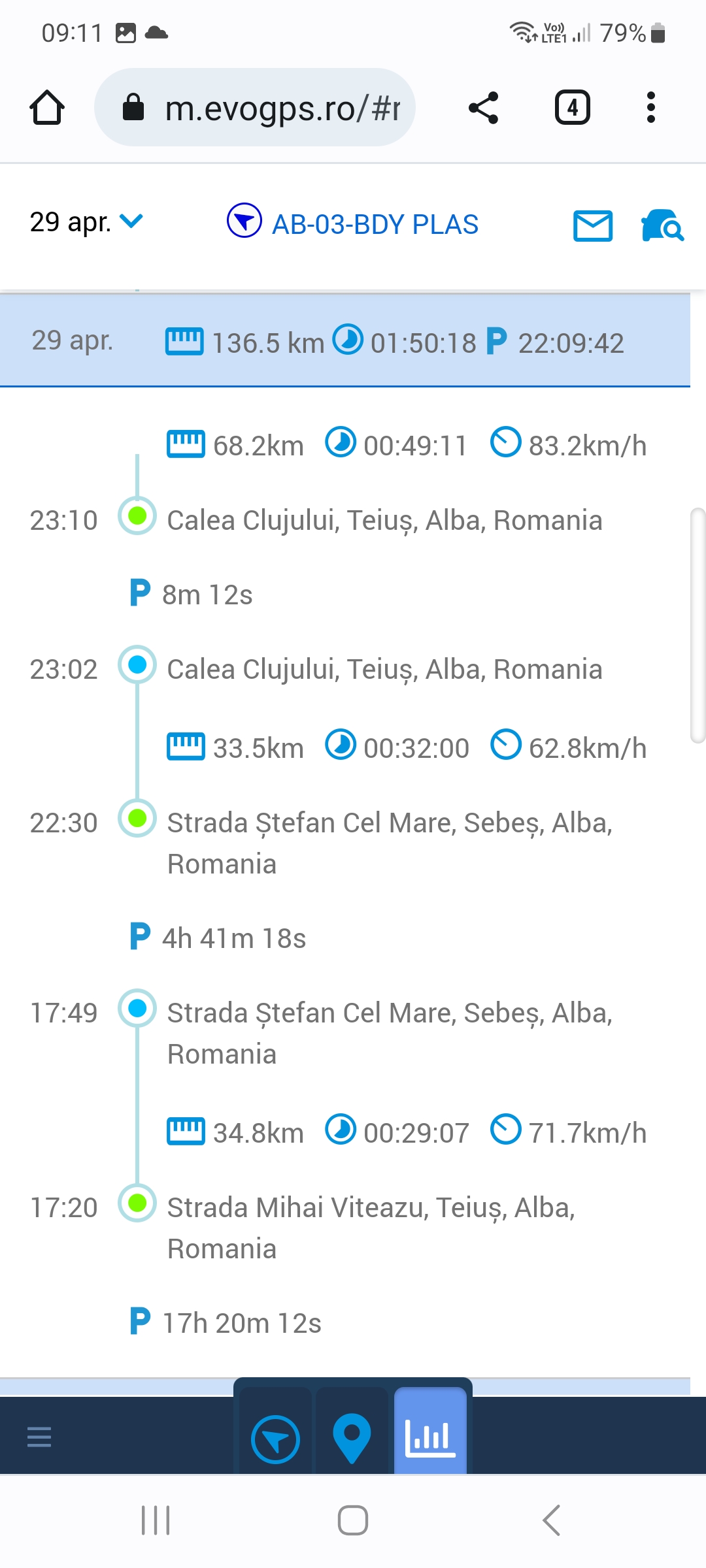706x1568 pixels.
Task: Collapse the 29 apr. daily summary row
Action: (345, 341)
